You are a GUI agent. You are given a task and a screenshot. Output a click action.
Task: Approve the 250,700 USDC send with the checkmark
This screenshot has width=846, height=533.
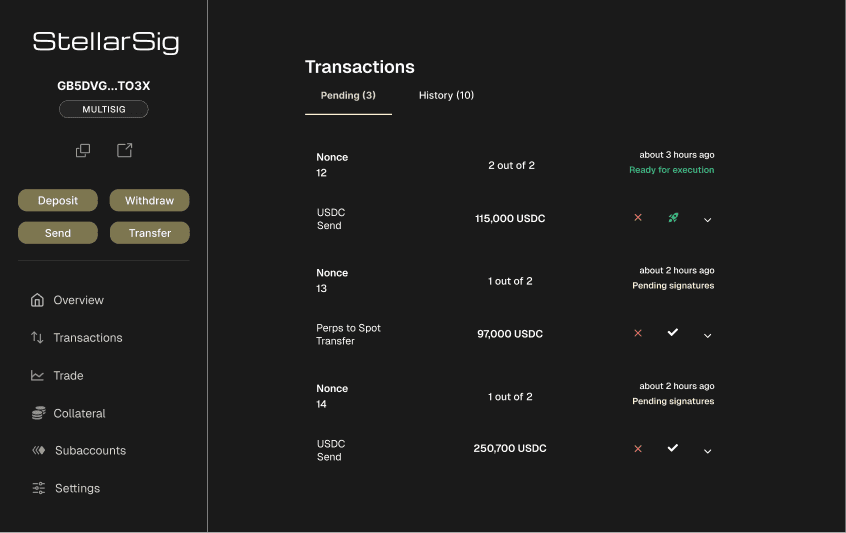pos(673,449)
